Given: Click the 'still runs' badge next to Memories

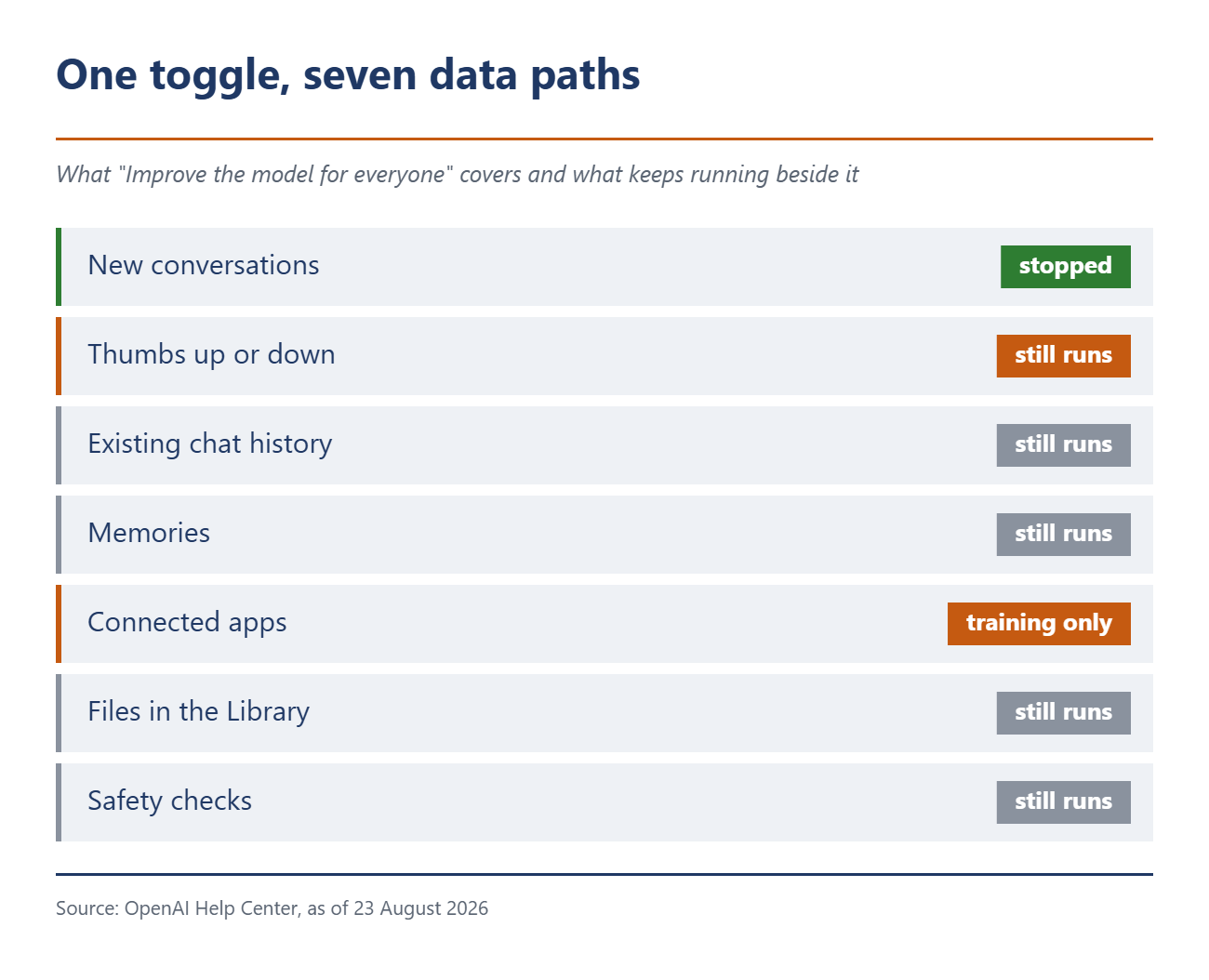Looking at the screenshot, I should tap(1063, 535).
